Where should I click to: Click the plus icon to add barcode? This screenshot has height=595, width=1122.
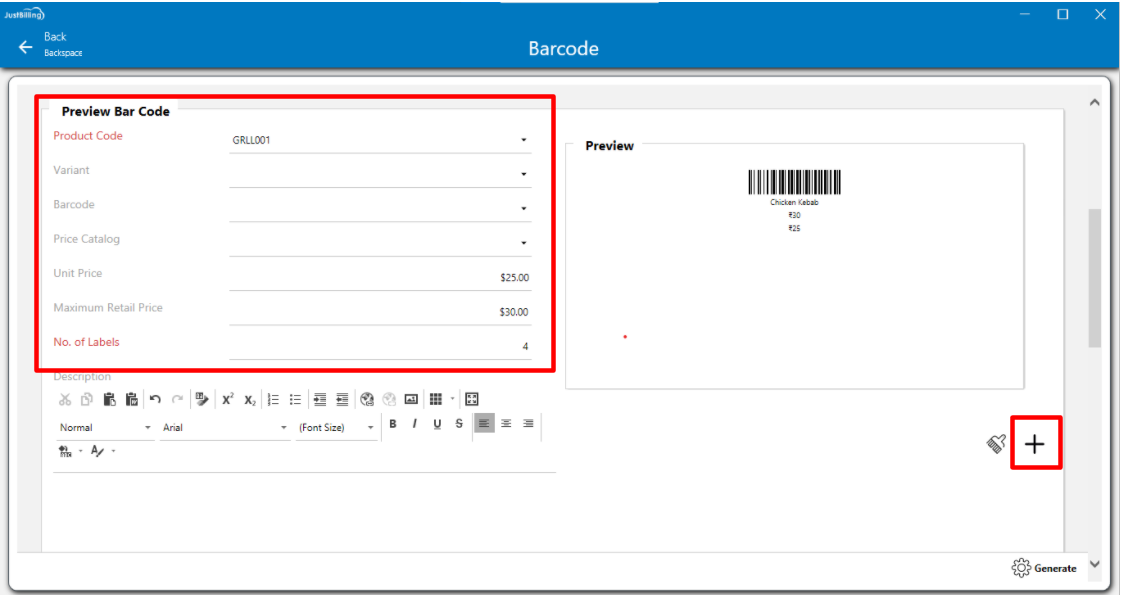point(1035,444)
